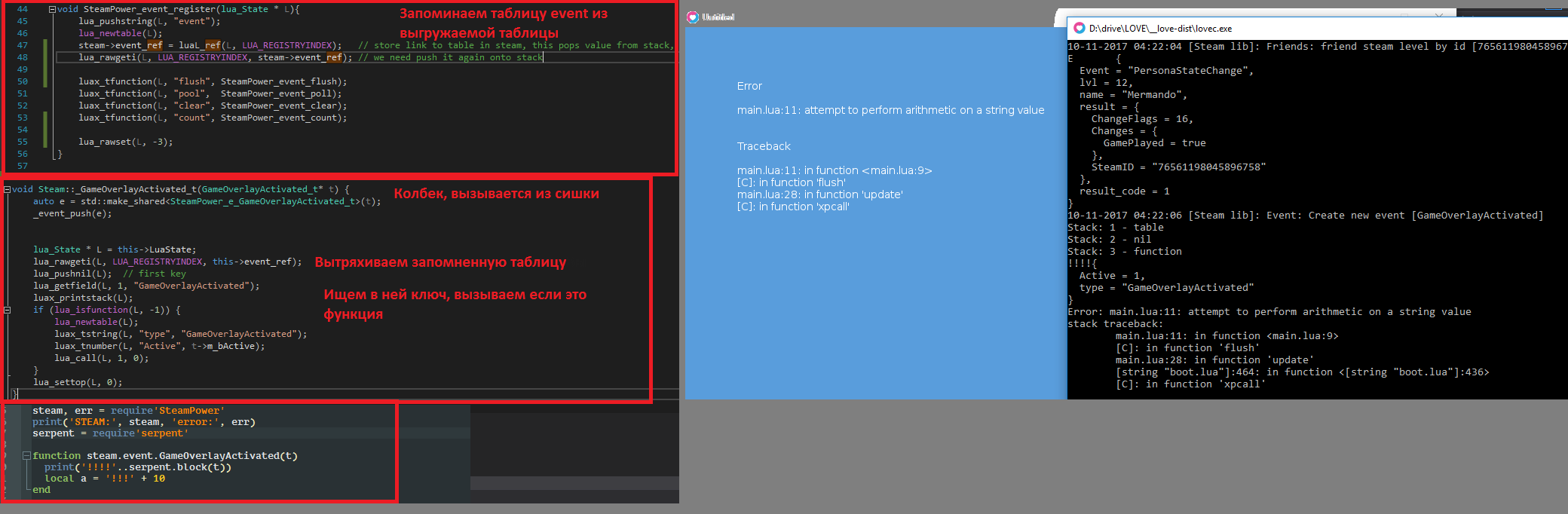Click console line 'type = "GameOverlayActivated"'
Viewport: 1568px width, 514px height.
pyautogui.click(x=1167, y=288)
